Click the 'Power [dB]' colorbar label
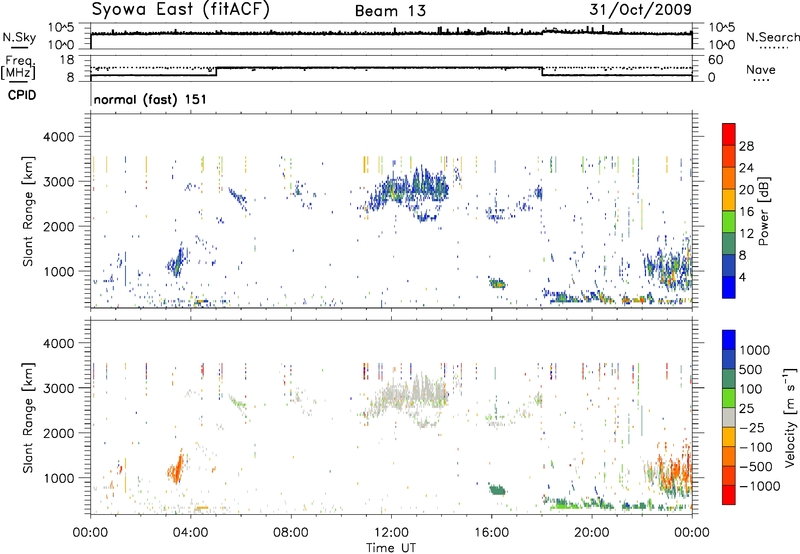The width and height of the screenshot is (800, 554). 763,211
